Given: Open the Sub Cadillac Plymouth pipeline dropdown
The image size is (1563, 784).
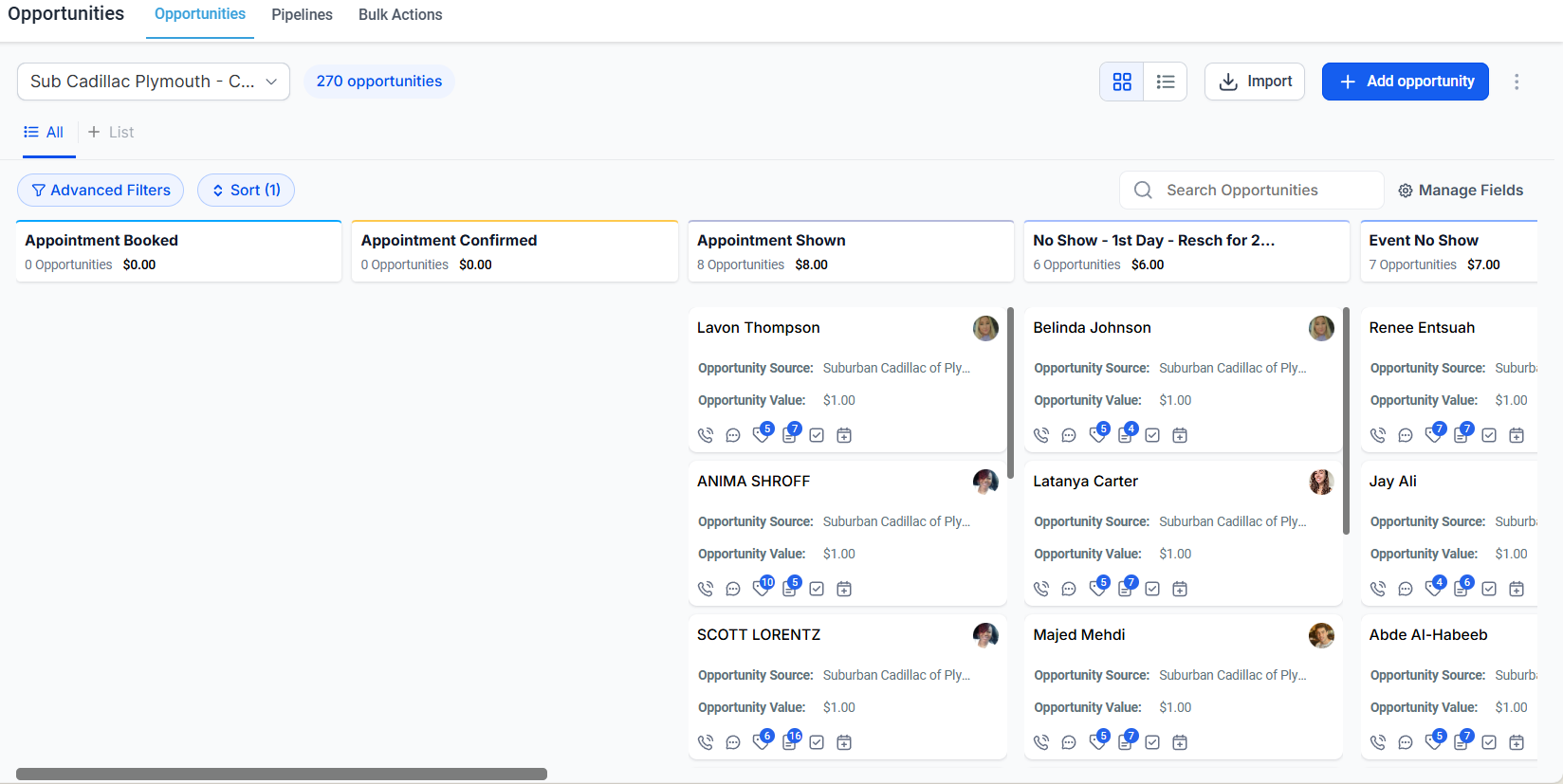Looking at the screenshot, I should [154, 82].
